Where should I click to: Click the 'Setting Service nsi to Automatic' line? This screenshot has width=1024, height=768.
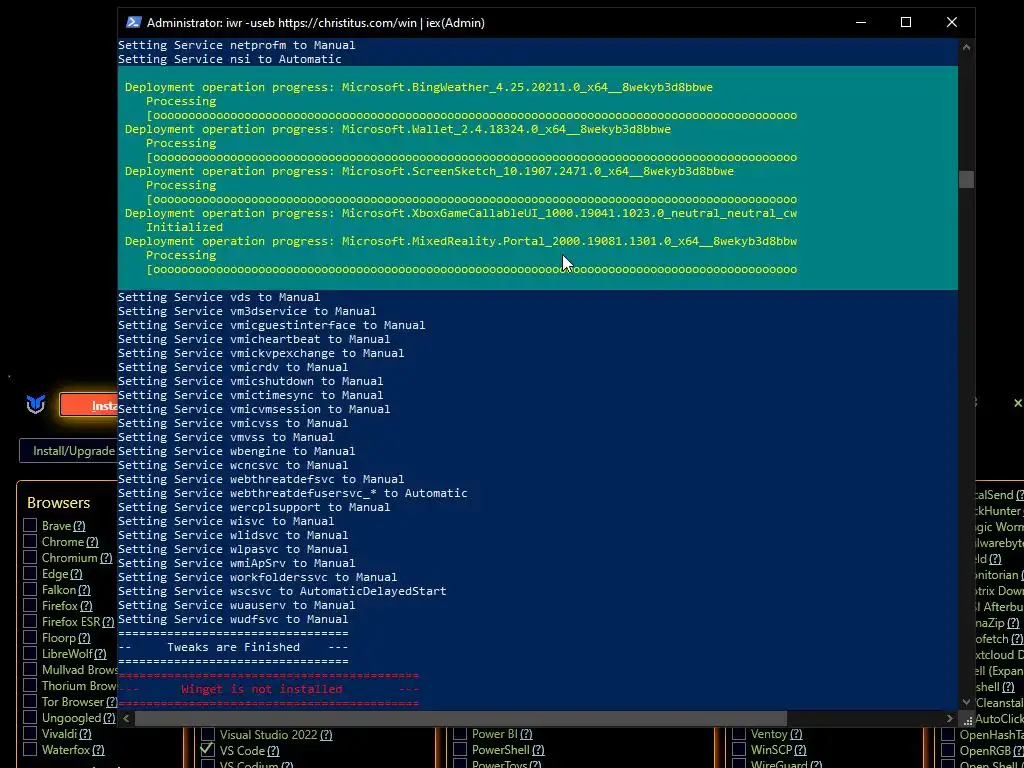pyautogui.click(x=230, y=59)
